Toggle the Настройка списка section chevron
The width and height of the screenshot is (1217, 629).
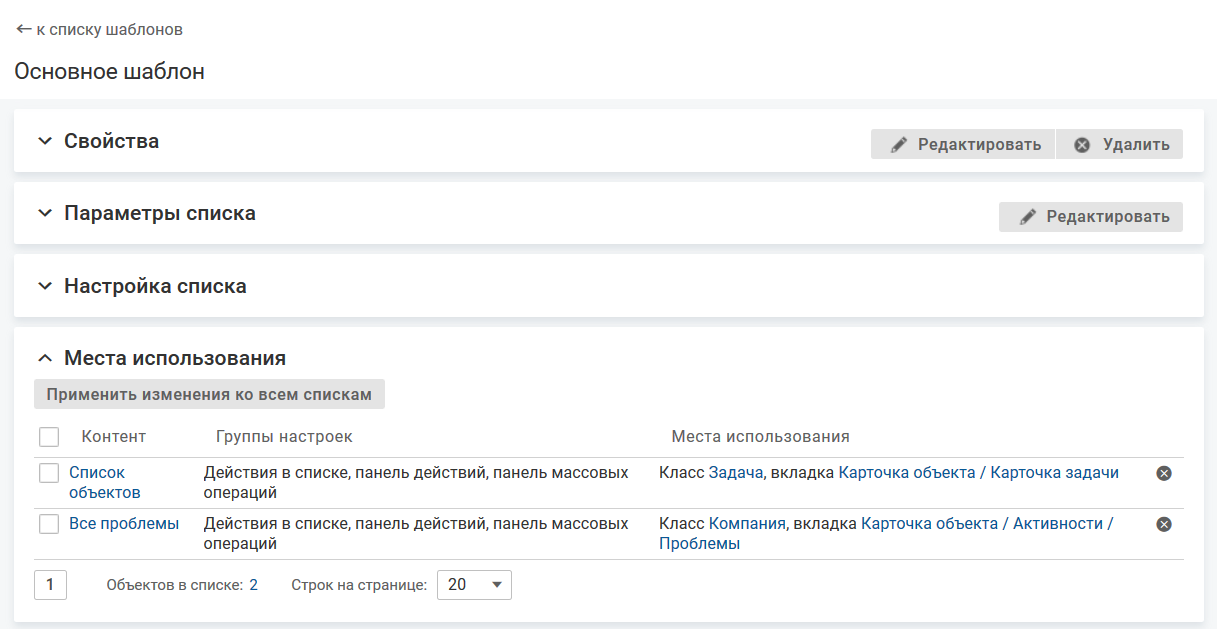pos(44,286)
